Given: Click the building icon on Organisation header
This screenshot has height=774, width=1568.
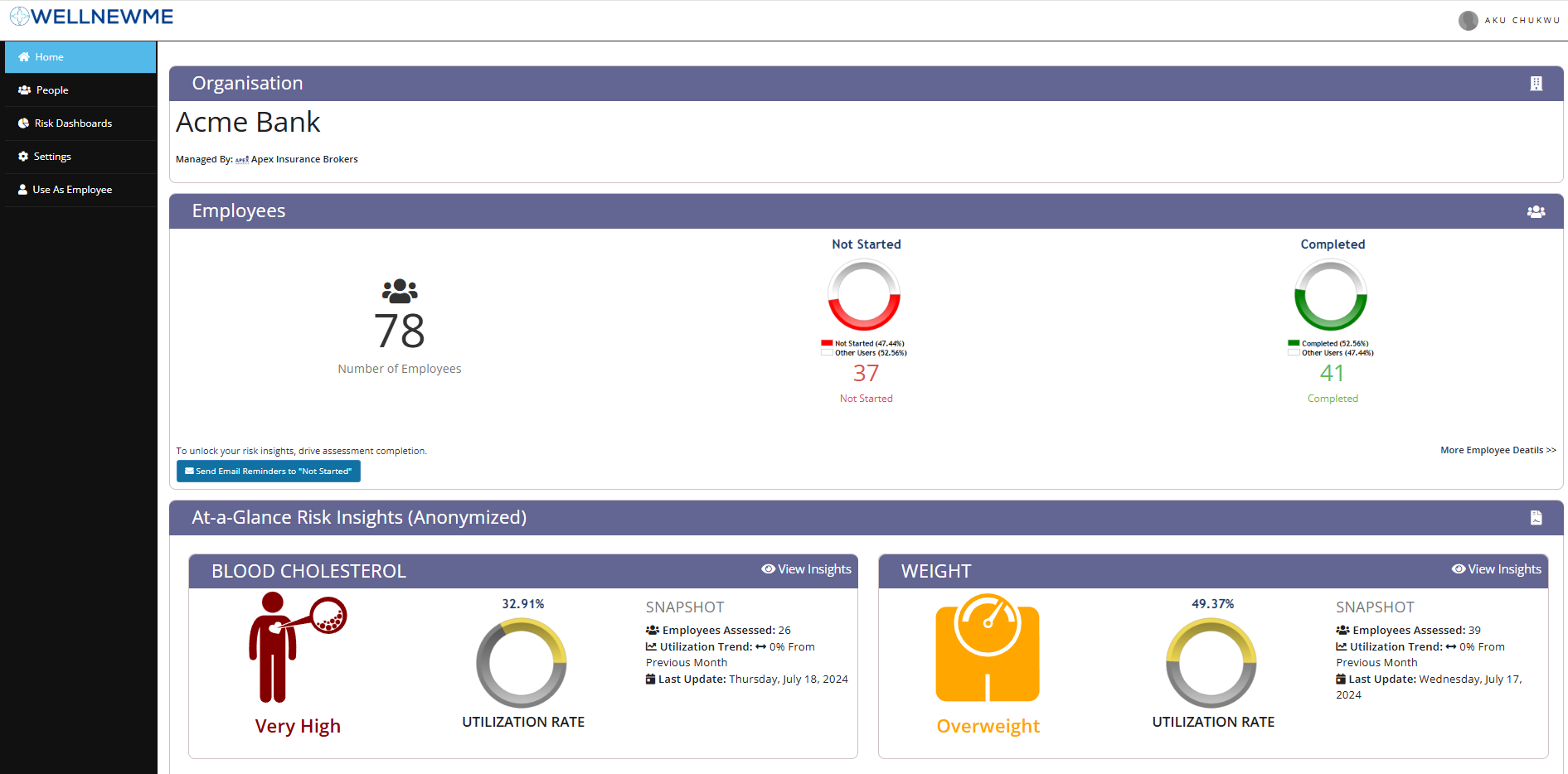Looking at the screenshot, I should [x=1537, y=83].
